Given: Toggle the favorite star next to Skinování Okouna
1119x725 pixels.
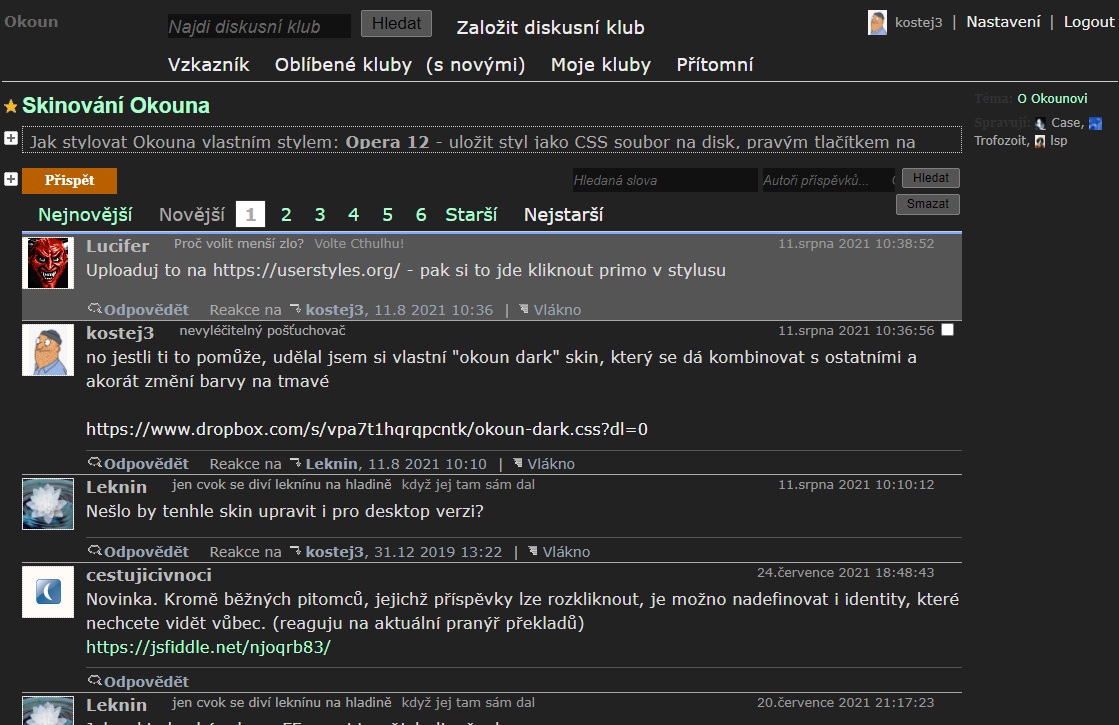Looking at the screenshot, I should (10, 104).
